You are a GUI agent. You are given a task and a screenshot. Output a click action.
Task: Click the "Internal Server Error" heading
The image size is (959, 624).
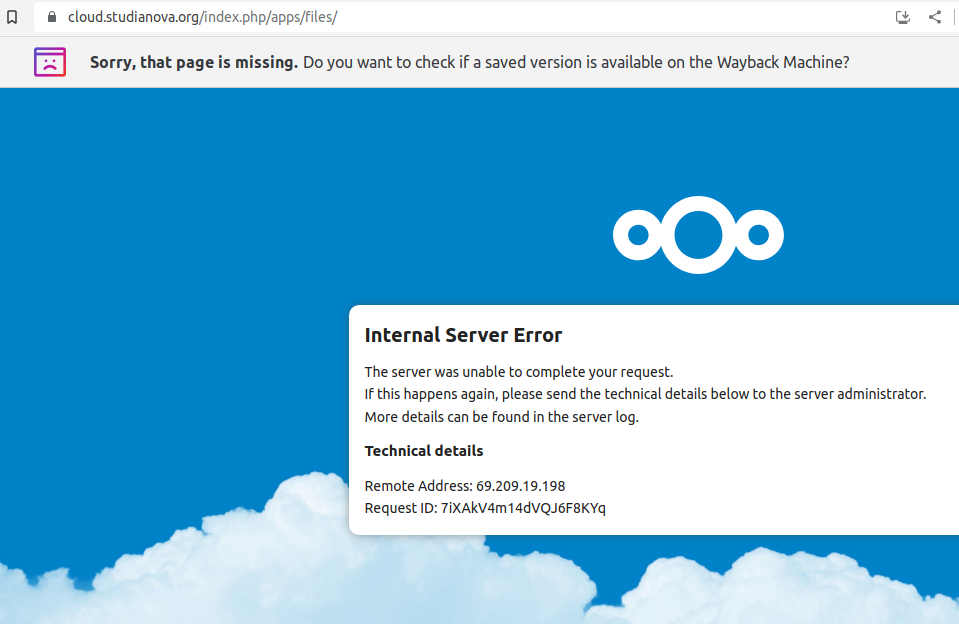click(463, 335)
